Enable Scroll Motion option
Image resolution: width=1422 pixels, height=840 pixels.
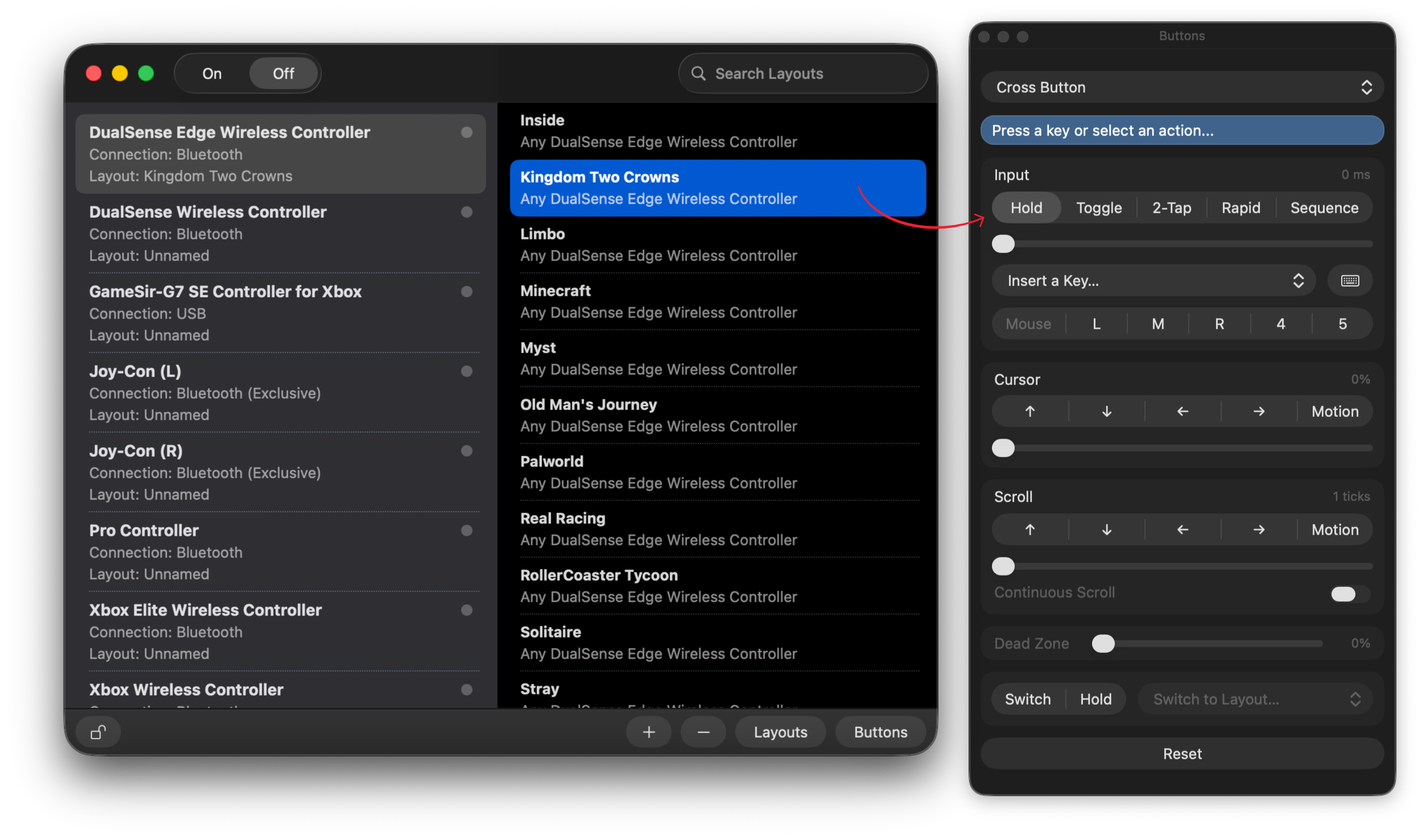[x=1335, y=529]
